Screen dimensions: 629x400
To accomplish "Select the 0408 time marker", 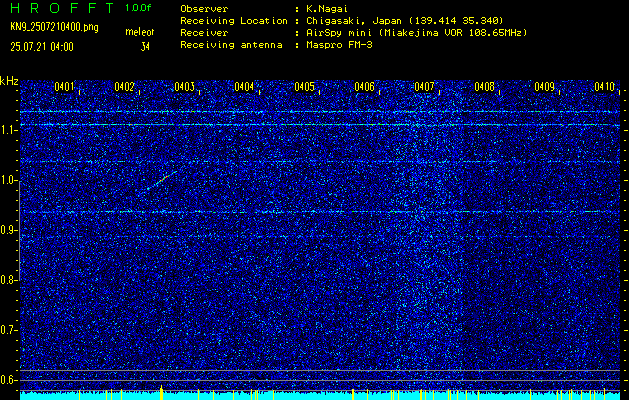I will (x=485, y=87).
